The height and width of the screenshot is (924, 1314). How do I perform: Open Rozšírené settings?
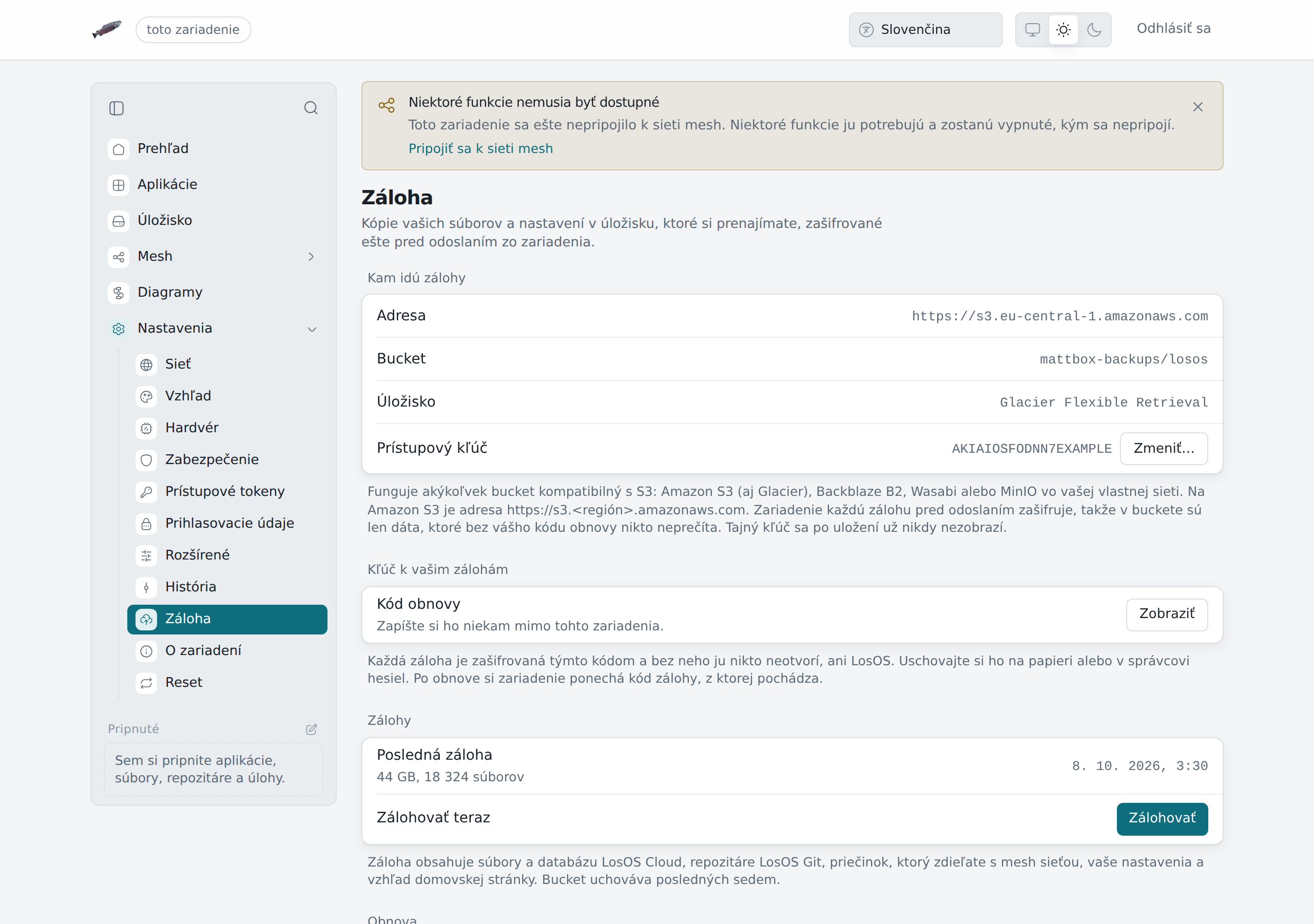point(227,555)
